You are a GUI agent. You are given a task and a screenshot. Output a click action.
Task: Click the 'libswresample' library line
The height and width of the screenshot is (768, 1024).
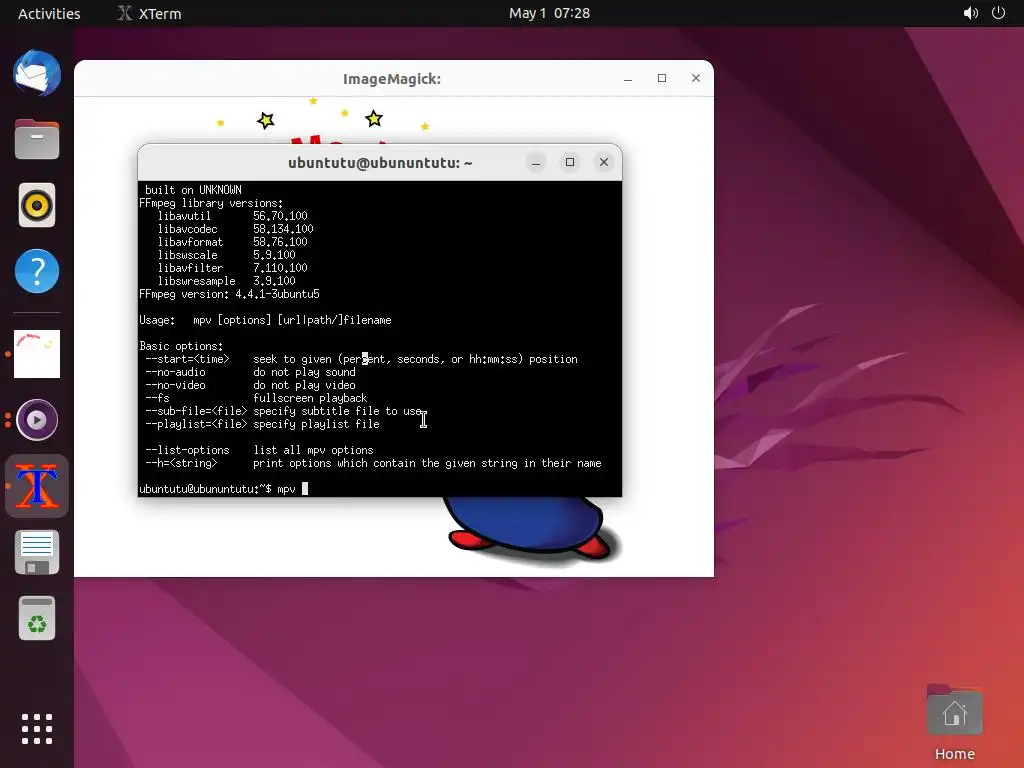tap(226, 281)
